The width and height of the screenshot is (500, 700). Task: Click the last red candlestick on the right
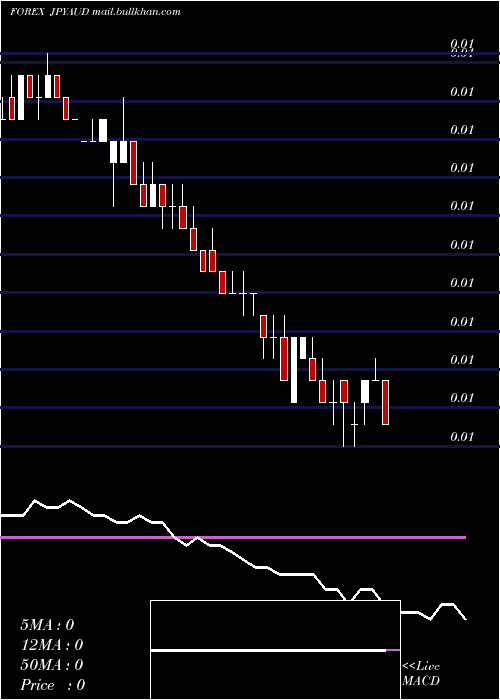[x=385, y=402]
